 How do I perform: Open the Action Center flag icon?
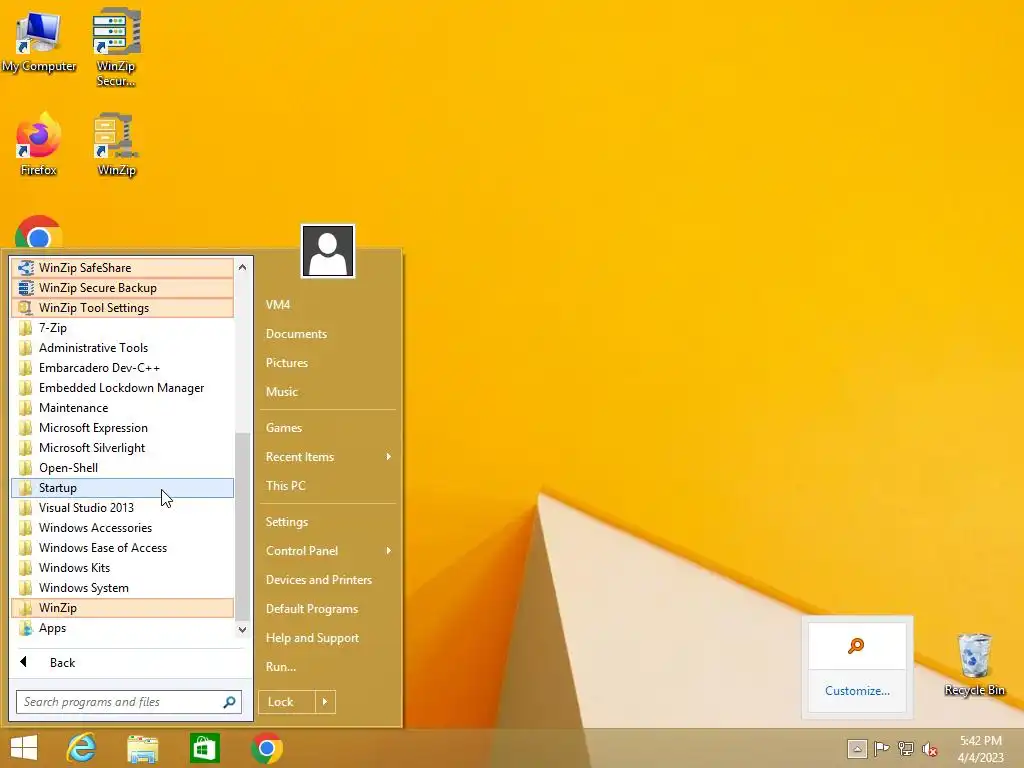coord(882,749)
